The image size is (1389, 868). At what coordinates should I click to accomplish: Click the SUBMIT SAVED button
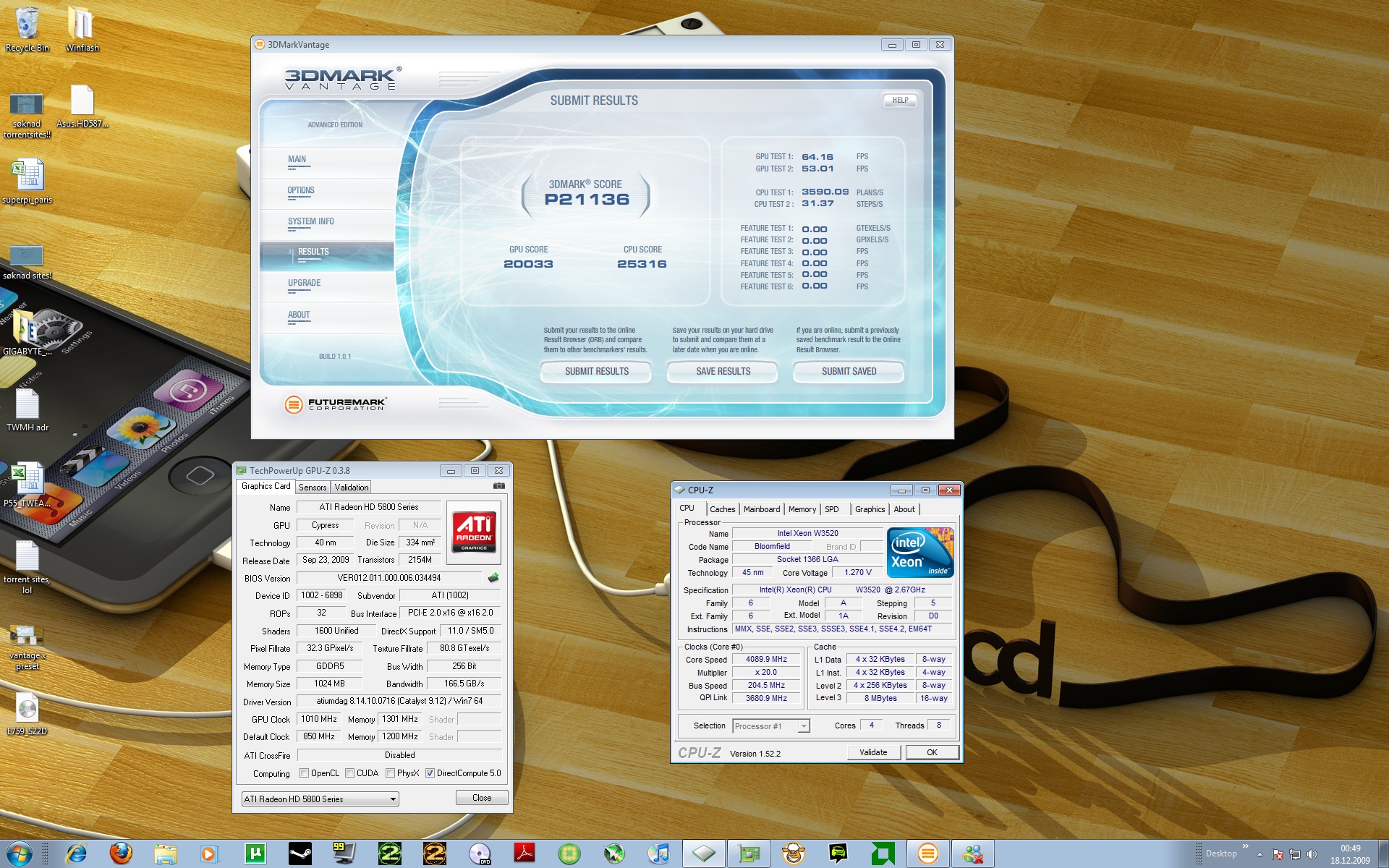point(849,371)
